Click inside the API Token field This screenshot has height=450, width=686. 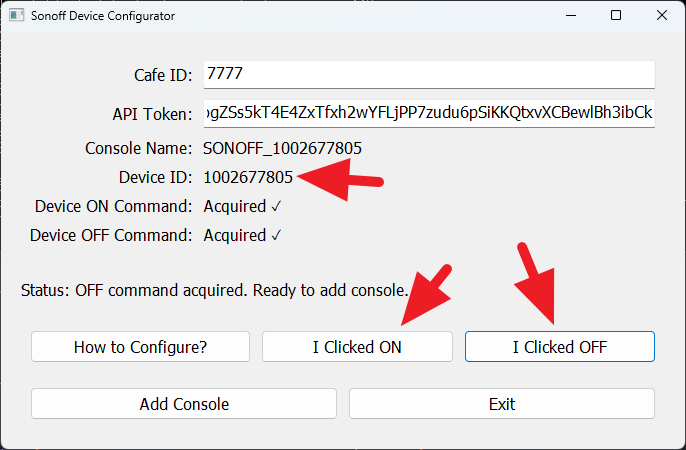(428, 113)
